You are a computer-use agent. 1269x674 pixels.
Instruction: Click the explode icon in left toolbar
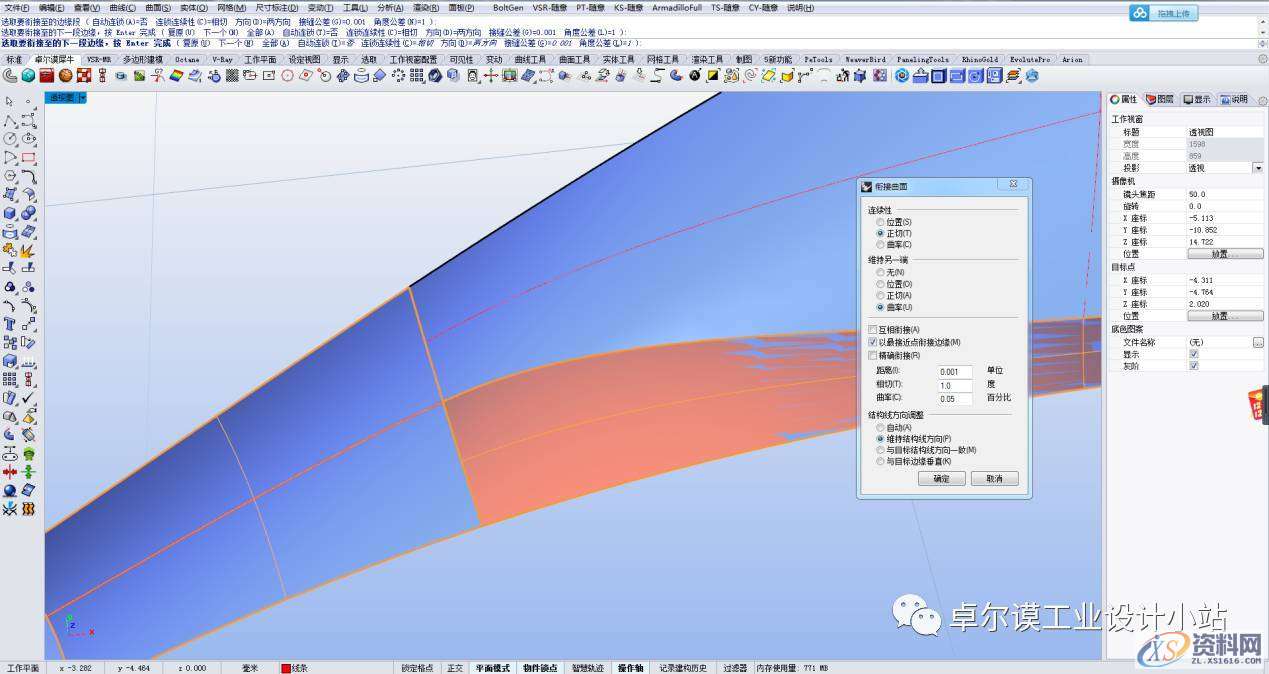[28, 250]
